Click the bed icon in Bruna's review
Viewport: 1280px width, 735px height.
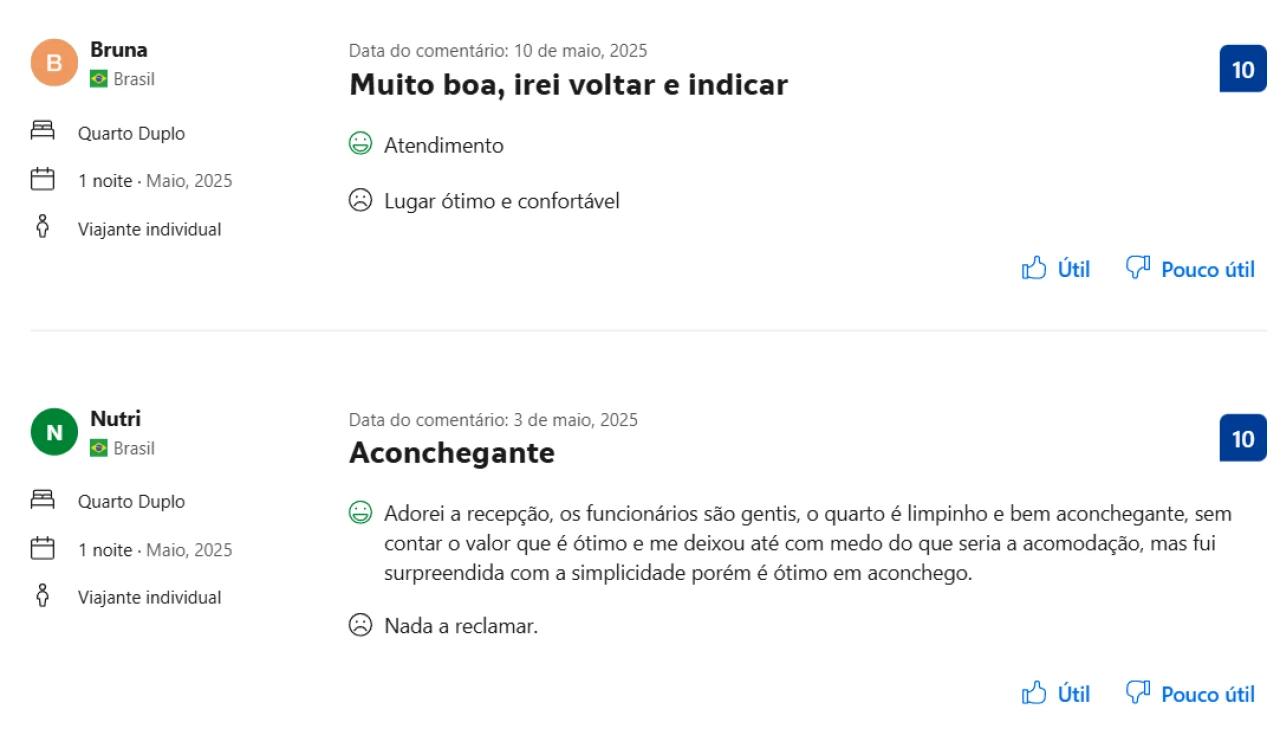pyautogui.click(x=42, y=131)
